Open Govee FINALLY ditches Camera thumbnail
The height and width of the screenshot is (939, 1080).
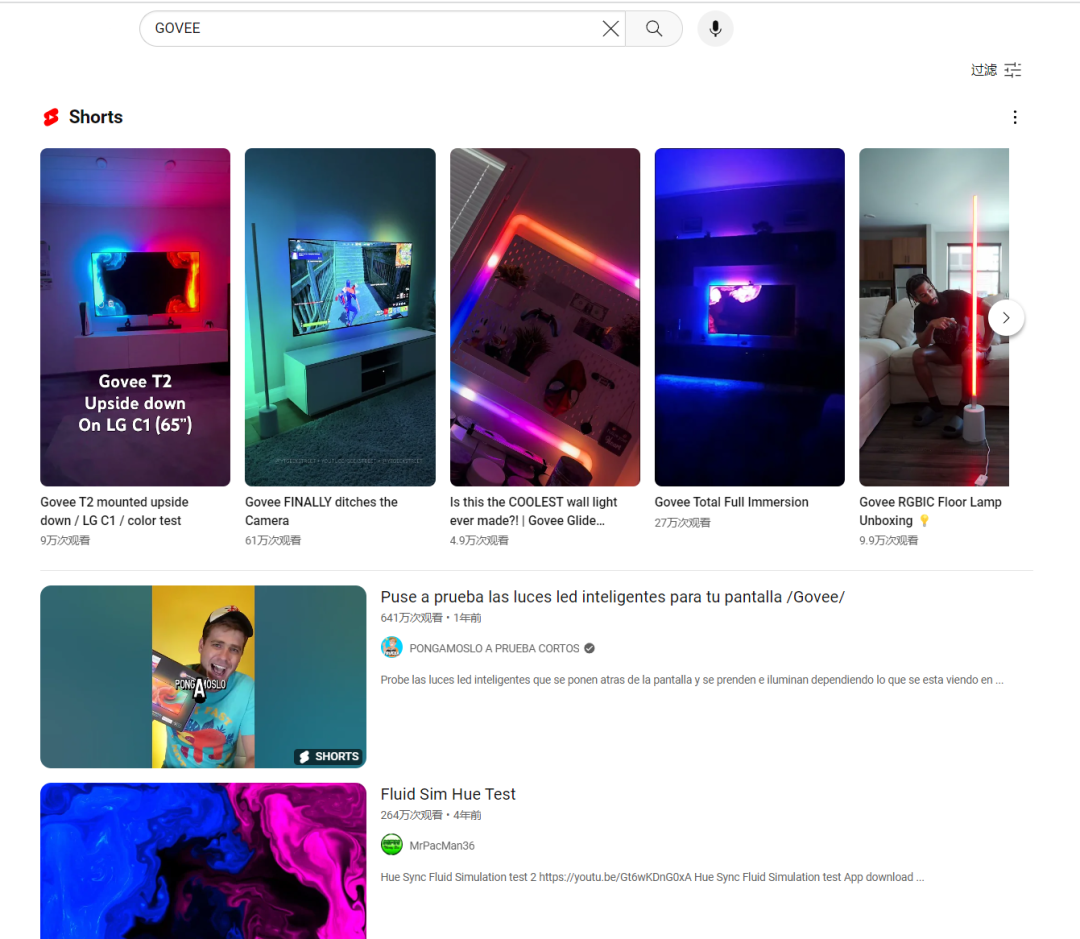[340, 317]
